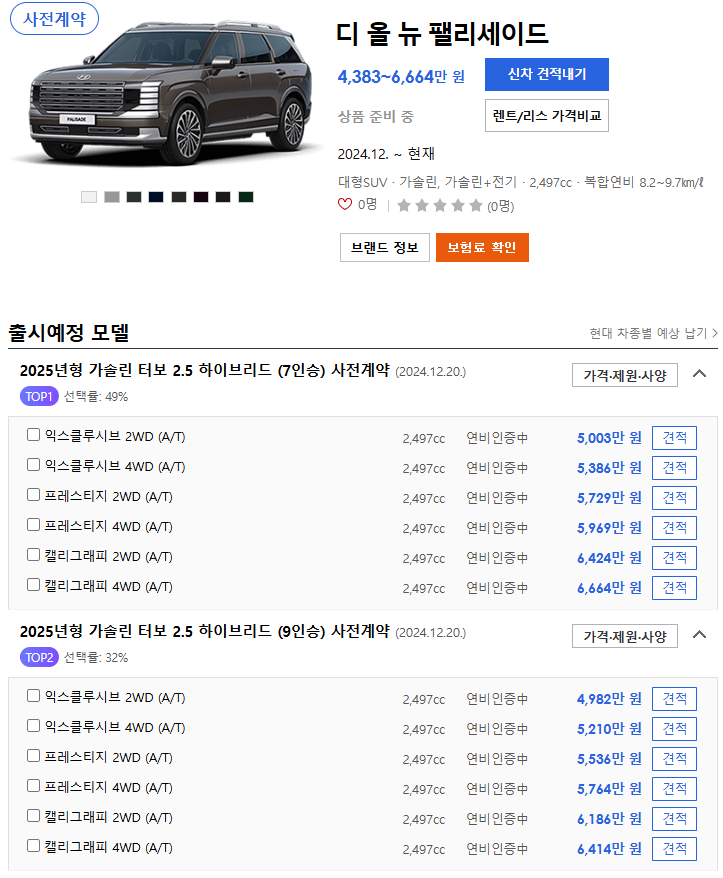723x878 pixels.
Task: Click the TOP1 badge
Action: pyautogui.click(x=39, y=396)
